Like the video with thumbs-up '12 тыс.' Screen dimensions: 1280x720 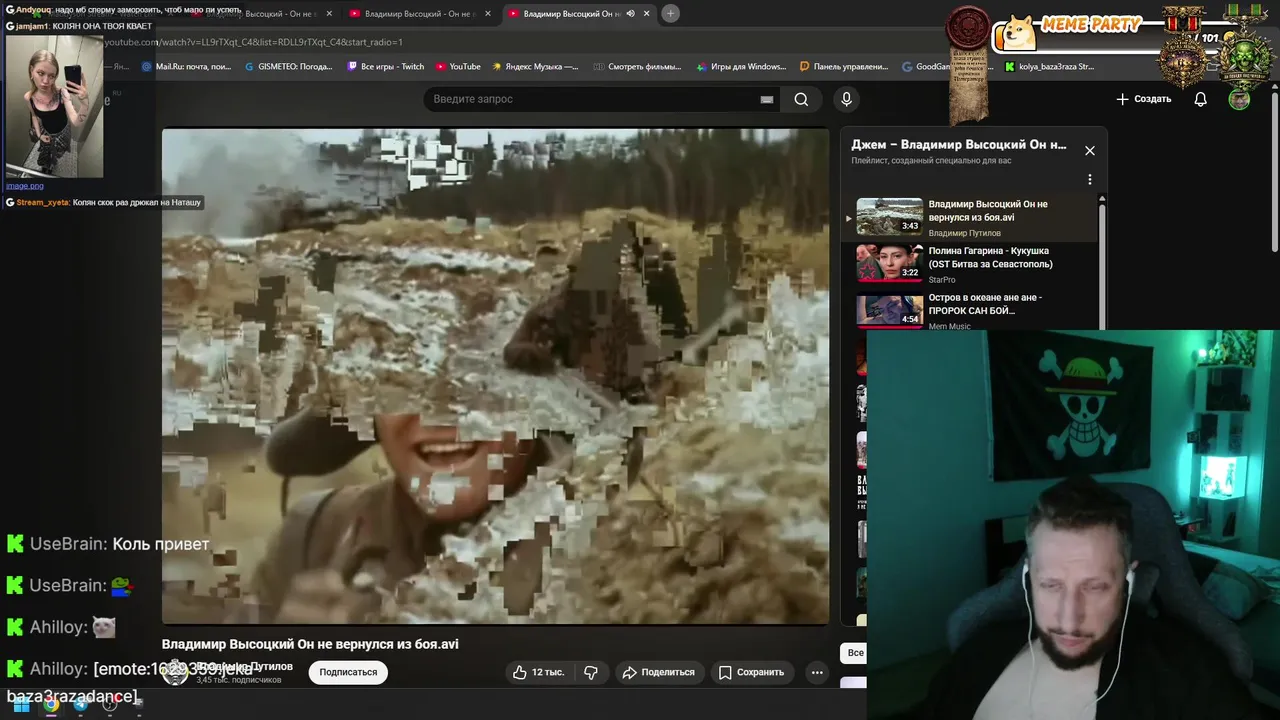(x=539, y=672)
